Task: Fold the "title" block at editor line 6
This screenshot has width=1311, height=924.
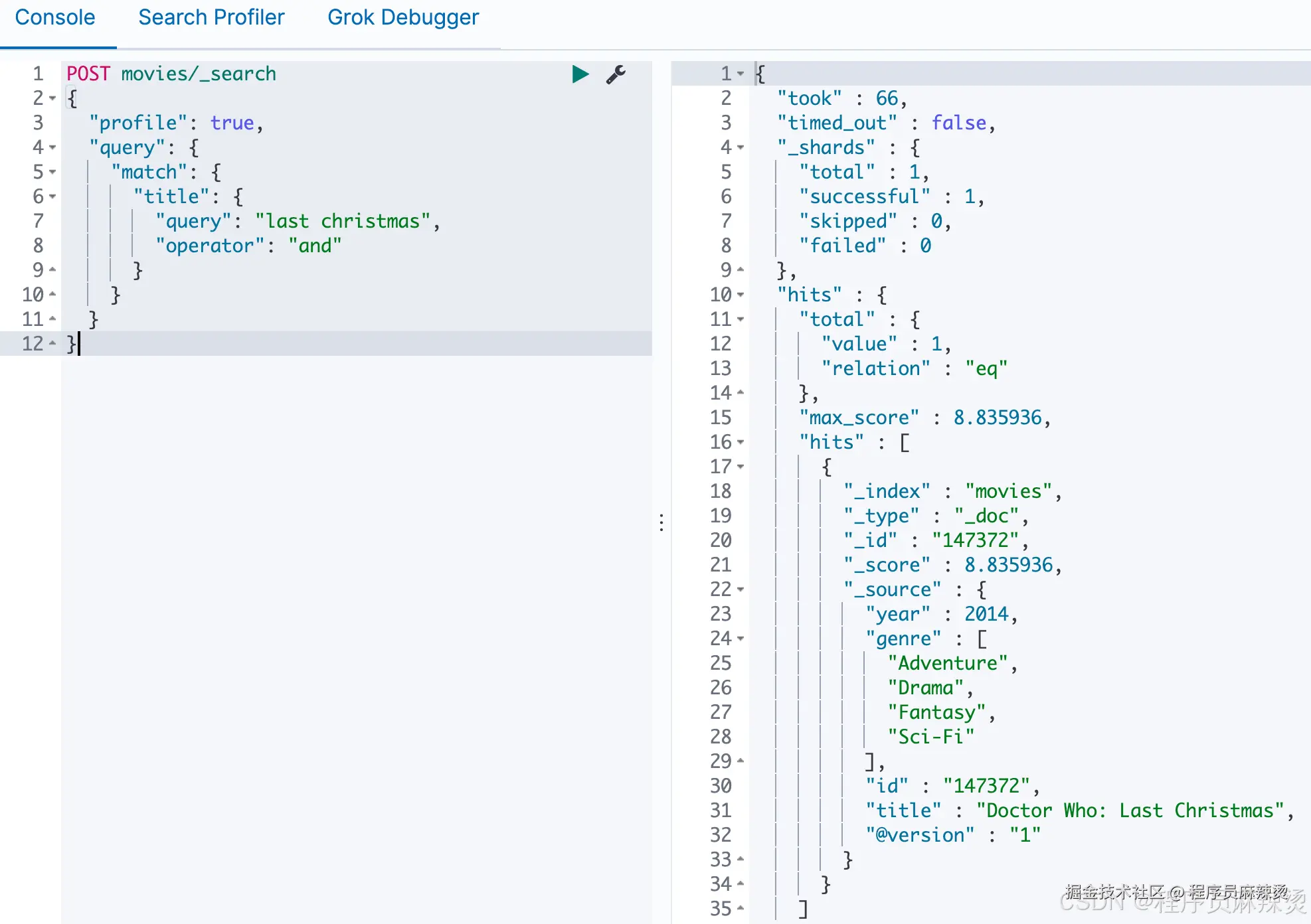Action: coord(52,196)
